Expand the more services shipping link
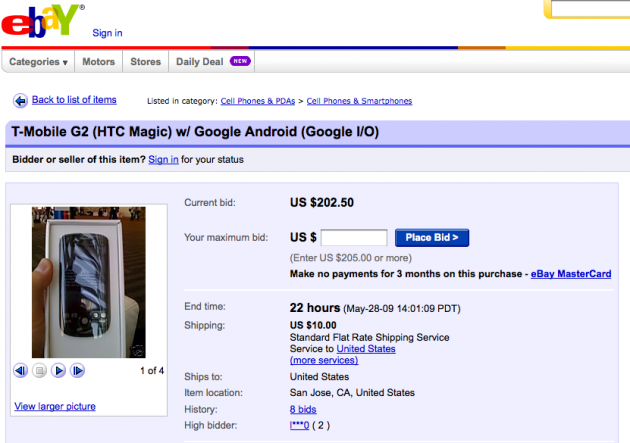630x443 pixels. click(x=323, y=360)
